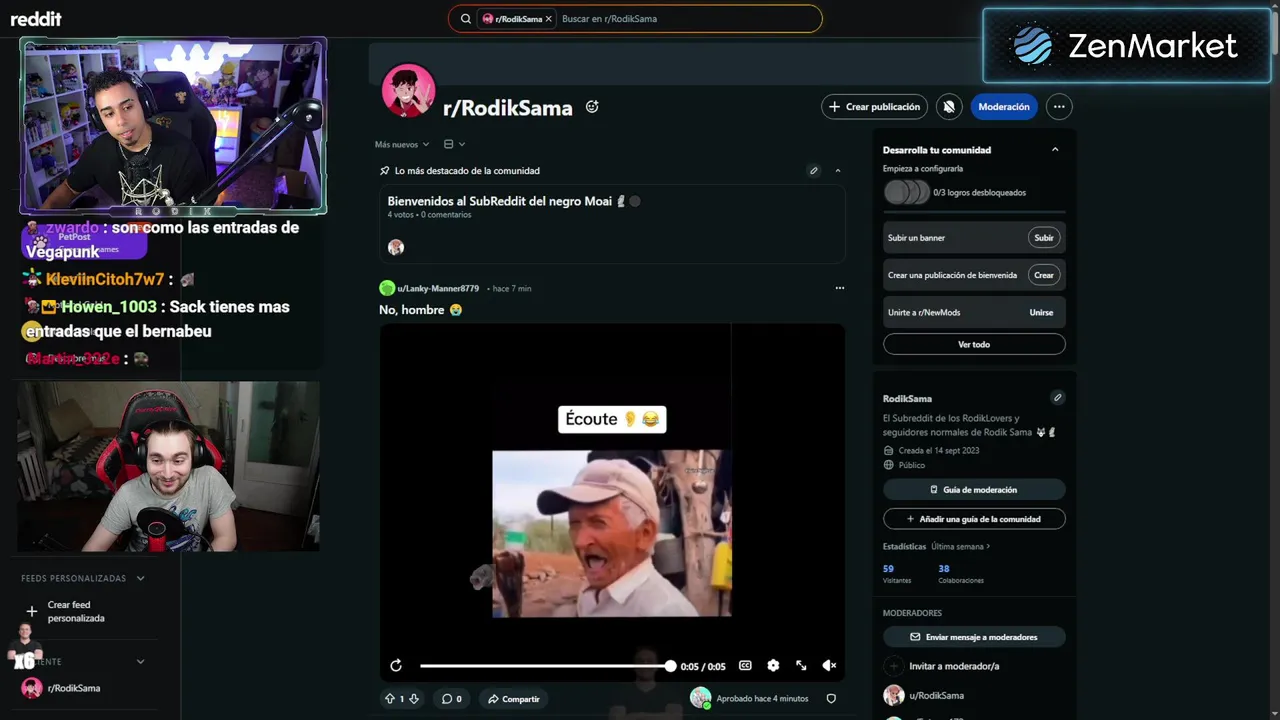
Task: Focus the Buscar en r/RodikSama search field
Action: (x=687, y=19)
